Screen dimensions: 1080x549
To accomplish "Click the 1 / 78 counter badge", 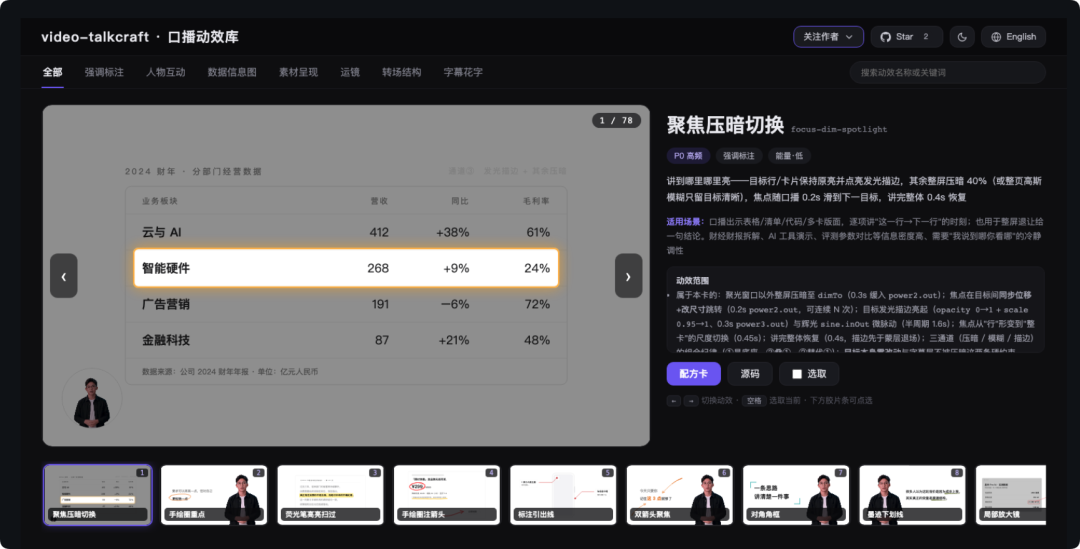I will tap(616, 121).
